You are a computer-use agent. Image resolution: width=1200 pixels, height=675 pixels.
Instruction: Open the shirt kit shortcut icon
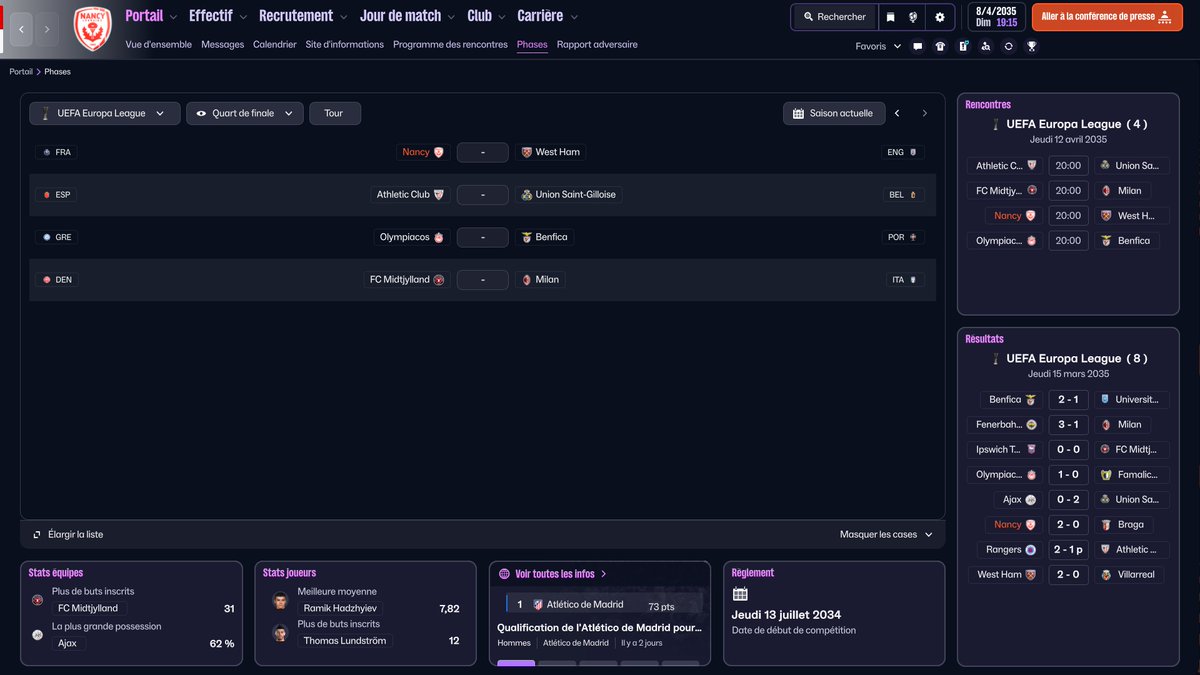pos(940,46)
